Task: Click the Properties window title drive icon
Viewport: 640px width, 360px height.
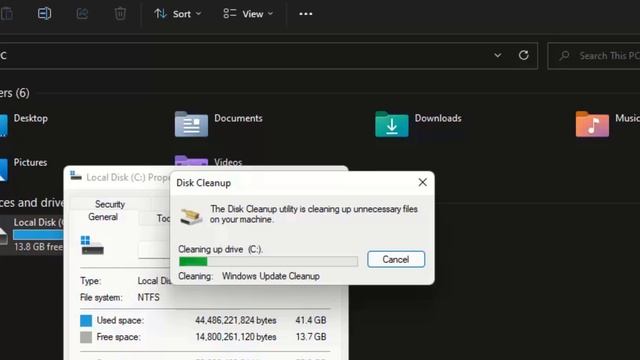Action: tap(76, 176)
